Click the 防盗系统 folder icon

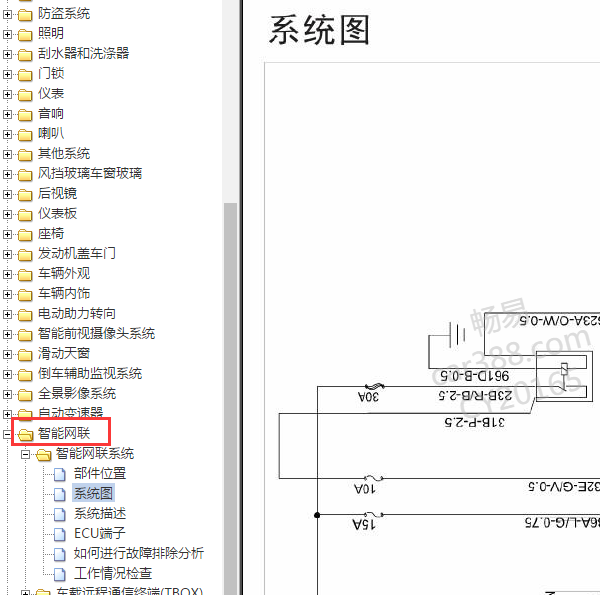click(25, 15)
